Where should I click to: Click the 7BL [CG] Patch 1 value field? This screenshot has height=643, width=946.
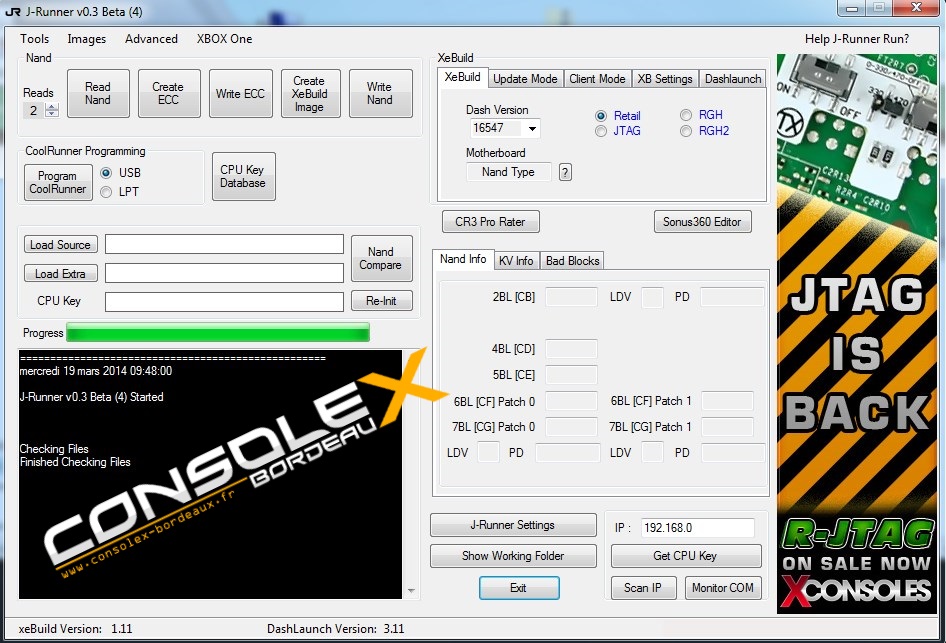pos(728,427)
